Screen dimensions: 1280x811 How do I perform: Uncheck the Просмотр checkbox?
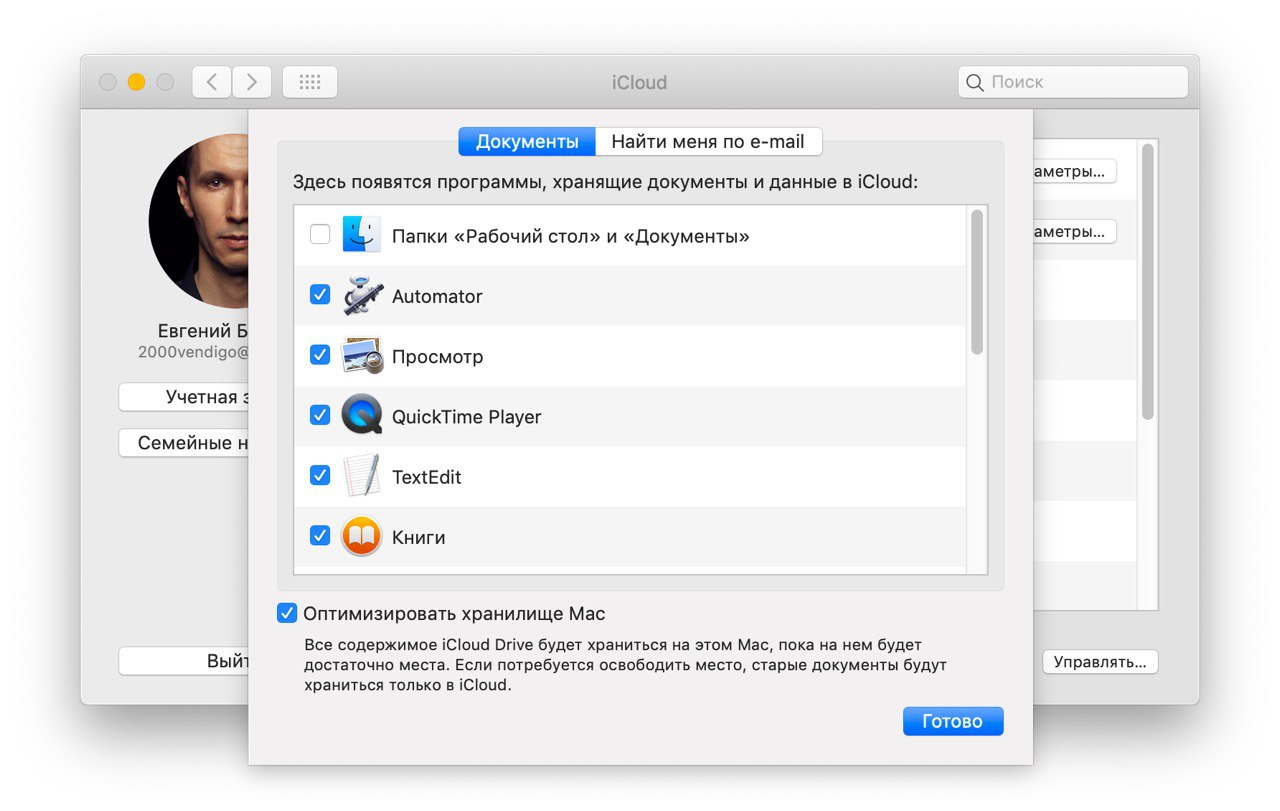(320, 355)
